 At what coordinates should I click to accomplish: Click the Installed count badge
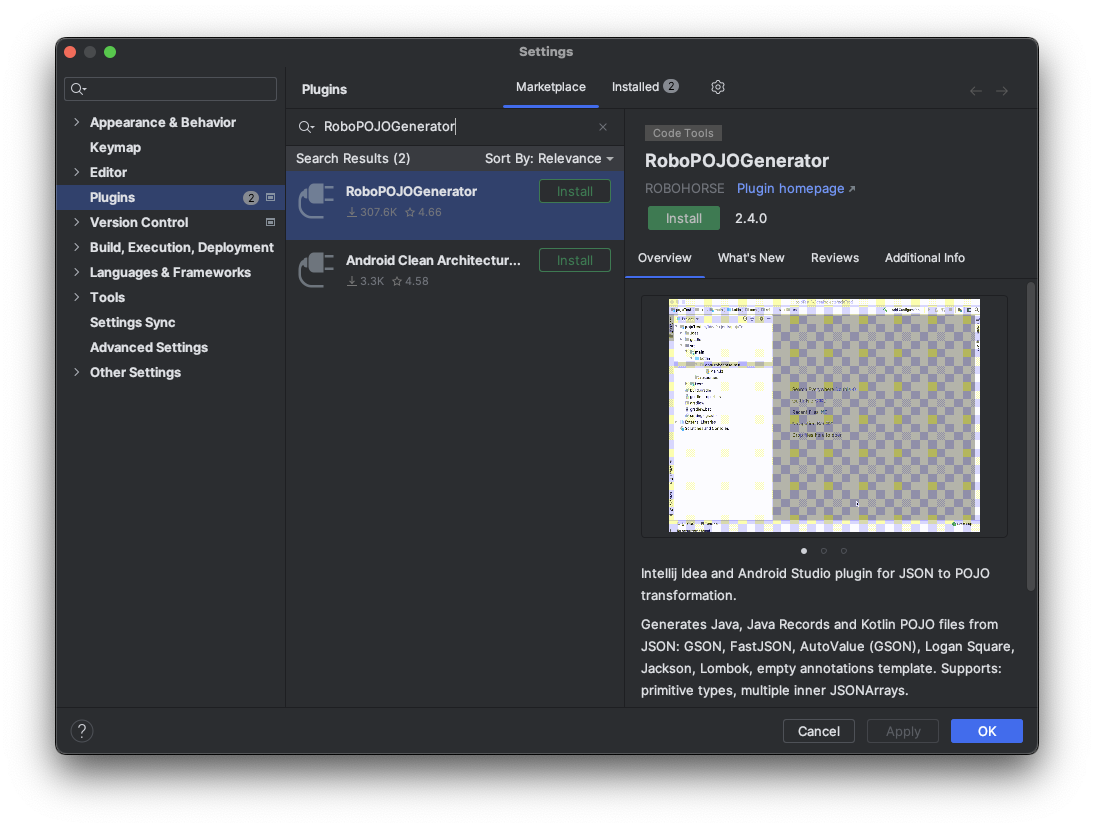coord(670,86)
